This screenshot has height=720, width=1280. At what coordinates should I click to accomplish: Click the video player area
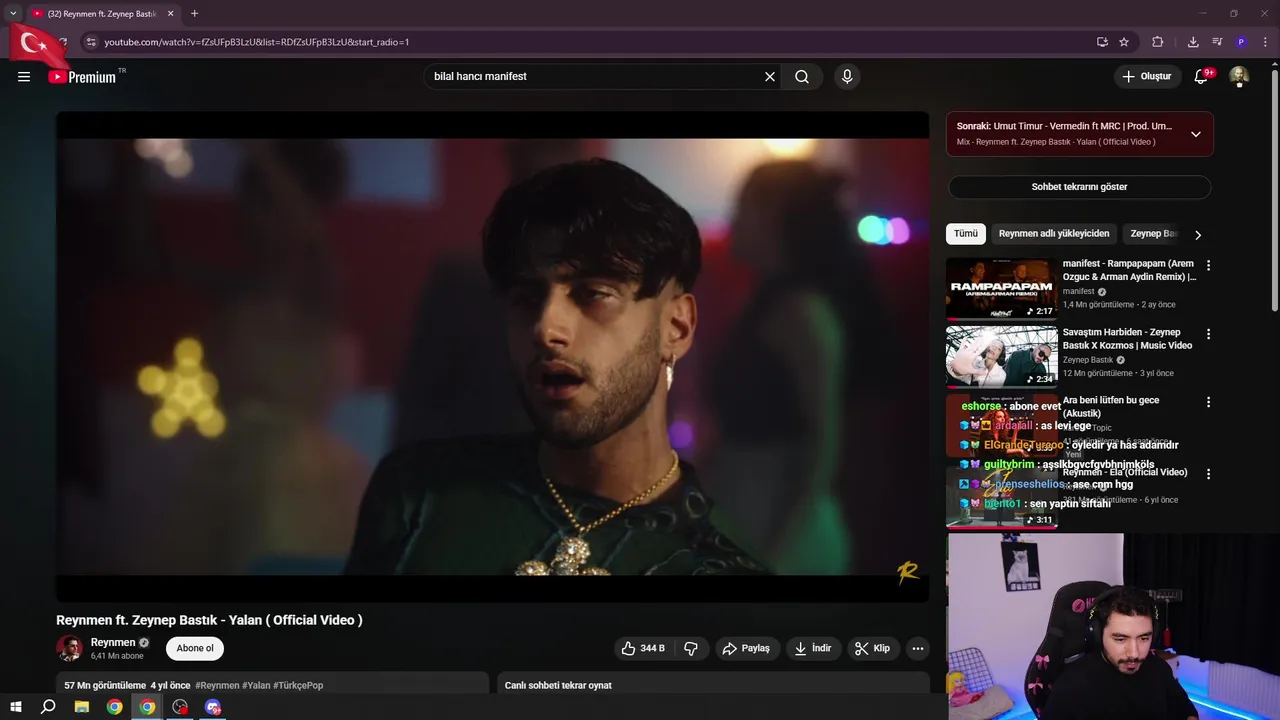point(492,356)
